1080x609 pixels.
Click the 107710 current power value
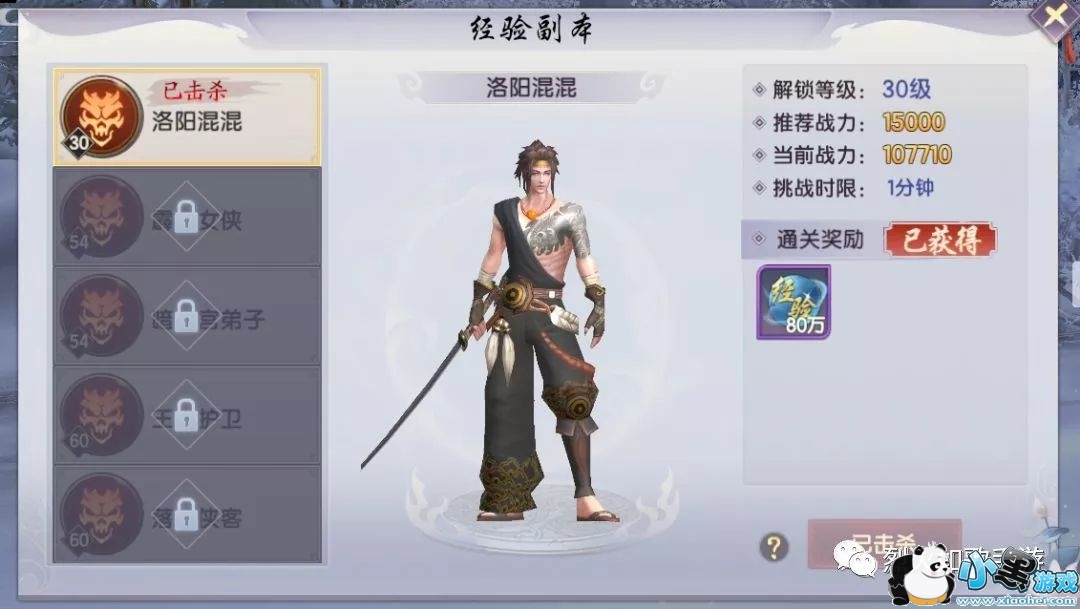(x=917, y=154)
